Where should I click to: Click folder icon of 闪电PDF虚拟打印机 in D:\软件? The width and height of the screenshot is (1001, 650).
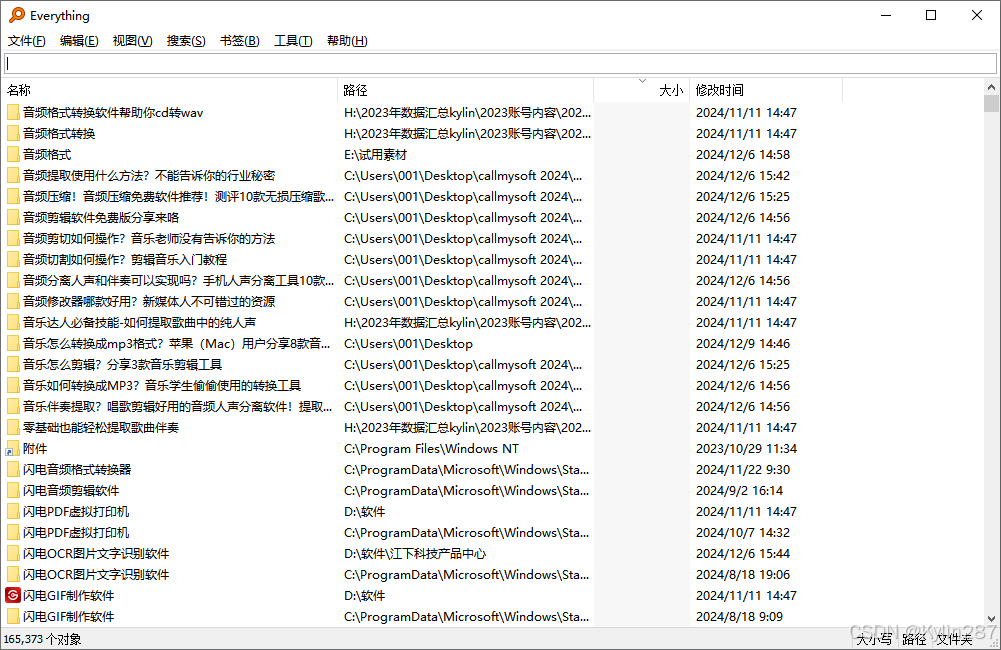click(x=13, y=512)
